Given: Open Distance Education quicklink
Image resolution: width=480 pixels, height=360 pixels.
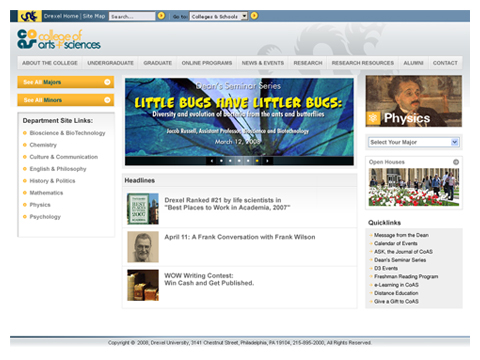Looking at the screenshot, I should point(396,293).
